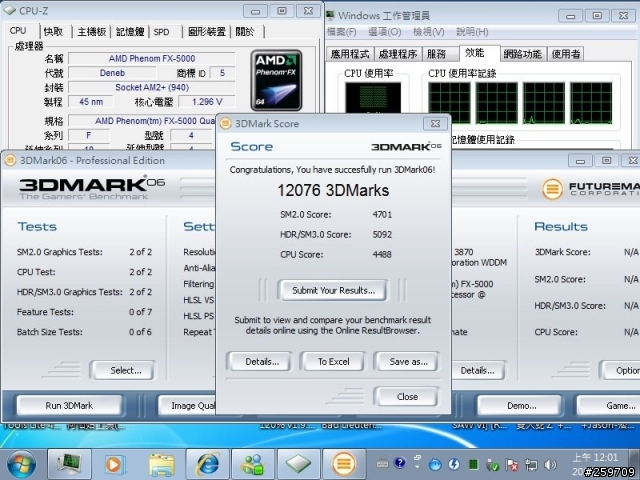Switch to 應用程式 tab in Task Manager

pyautogui.click(x=350, y=54)
